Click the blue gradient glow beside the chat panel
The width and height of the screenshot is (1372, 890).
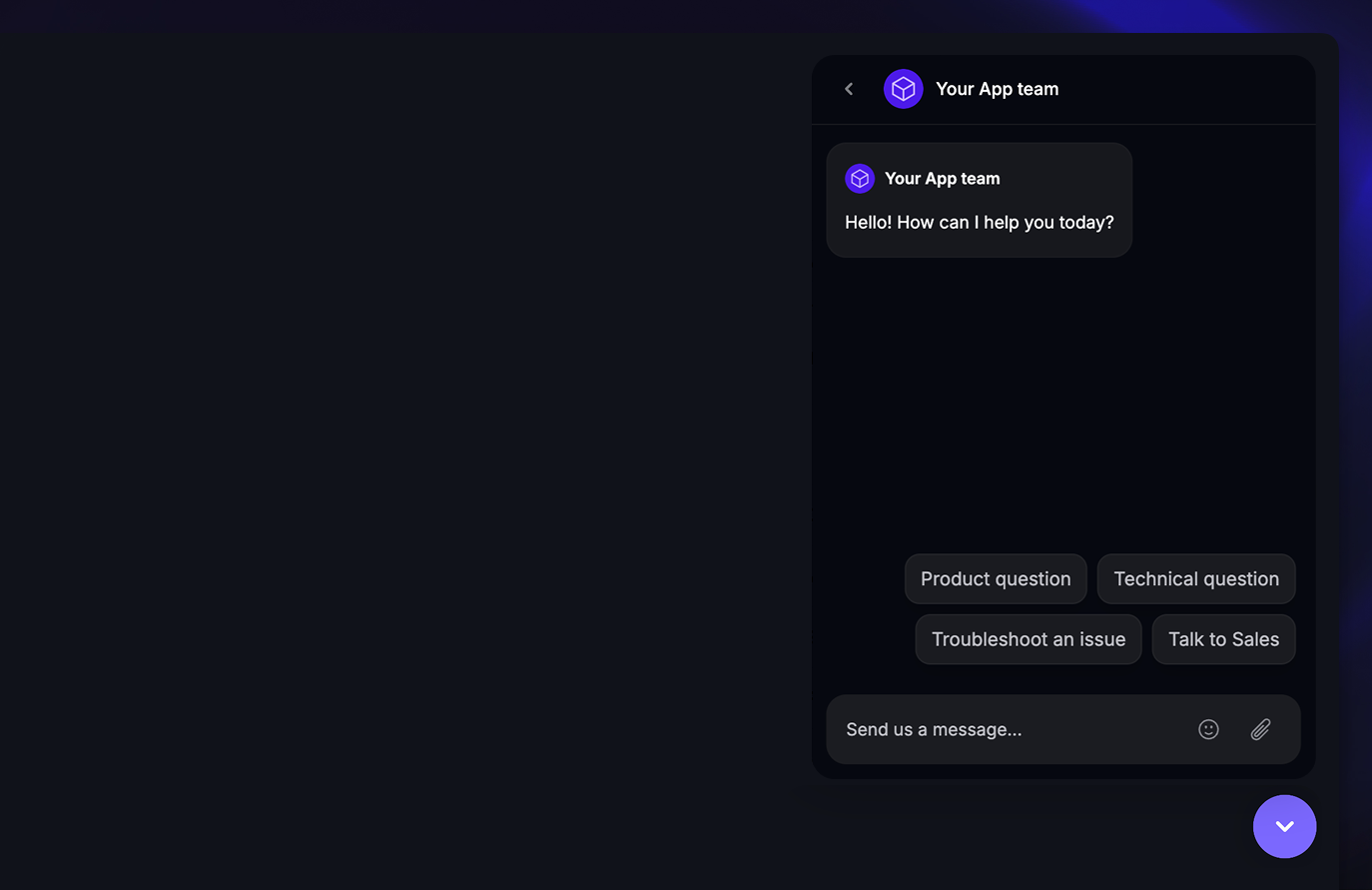click(x=1355, y=200)
